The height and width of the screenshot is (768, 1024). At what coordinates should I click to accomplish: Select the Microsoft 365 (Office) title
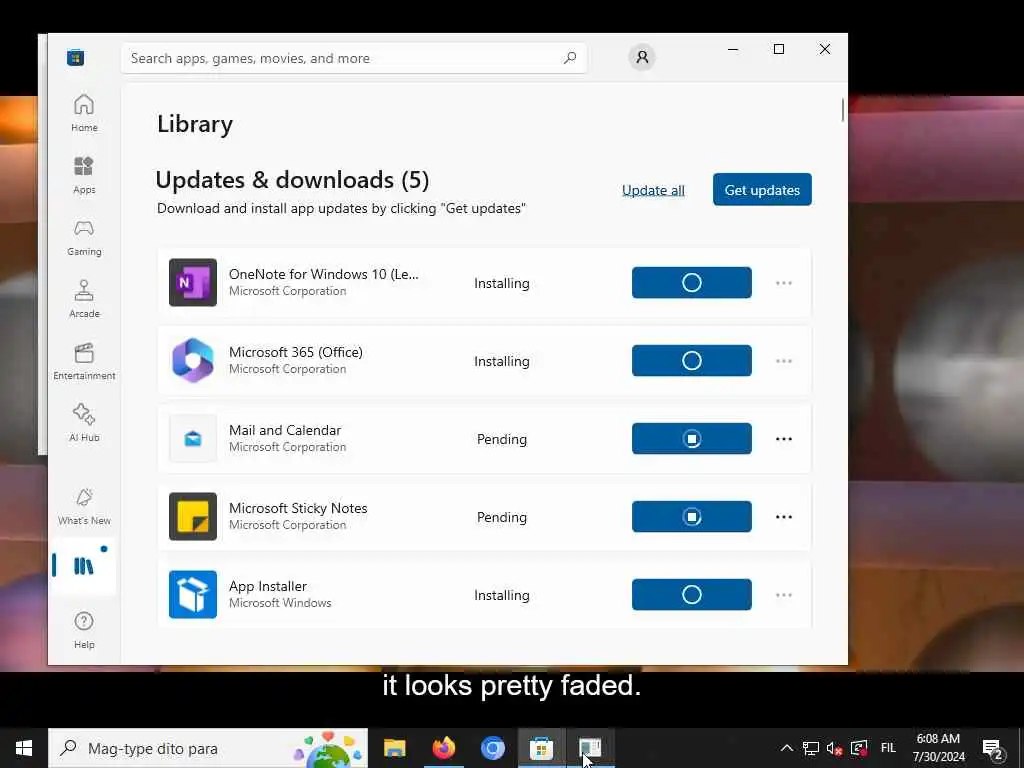coord(296,352)
